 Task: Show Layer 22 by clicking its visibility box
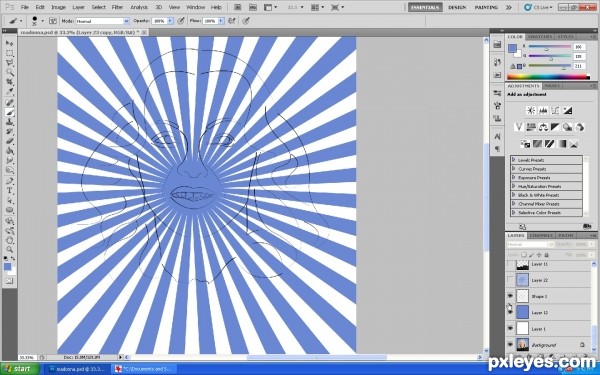pyautogui.click(x=510, y=280)
